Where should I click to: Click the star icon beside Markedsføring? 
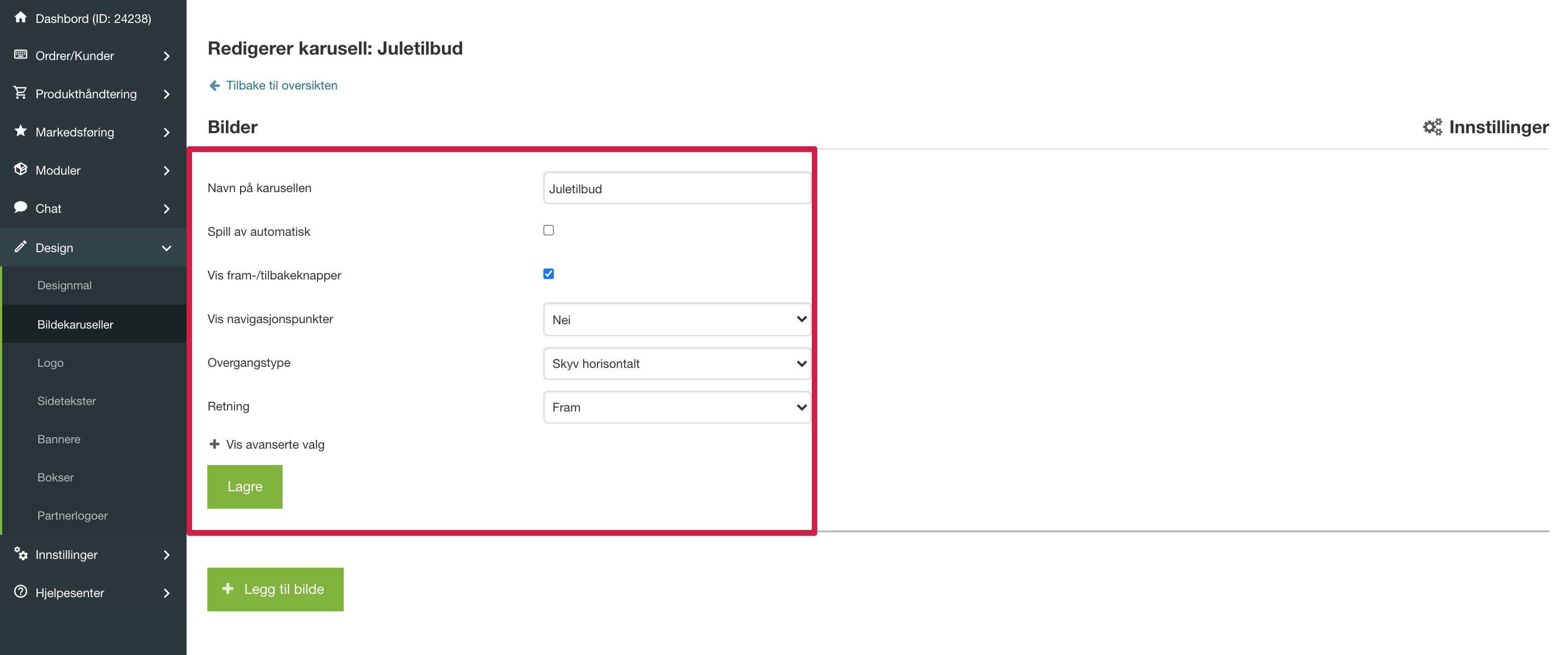[21, 130]
